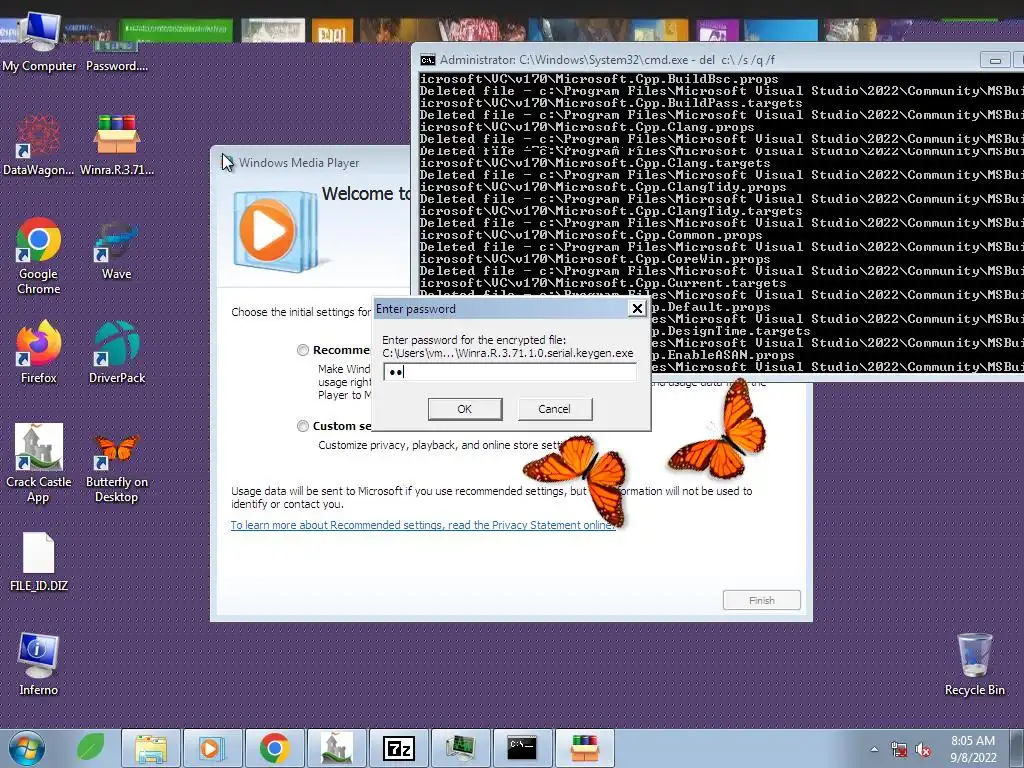Launch Google Chrome from the desktop

pos(38,256)
